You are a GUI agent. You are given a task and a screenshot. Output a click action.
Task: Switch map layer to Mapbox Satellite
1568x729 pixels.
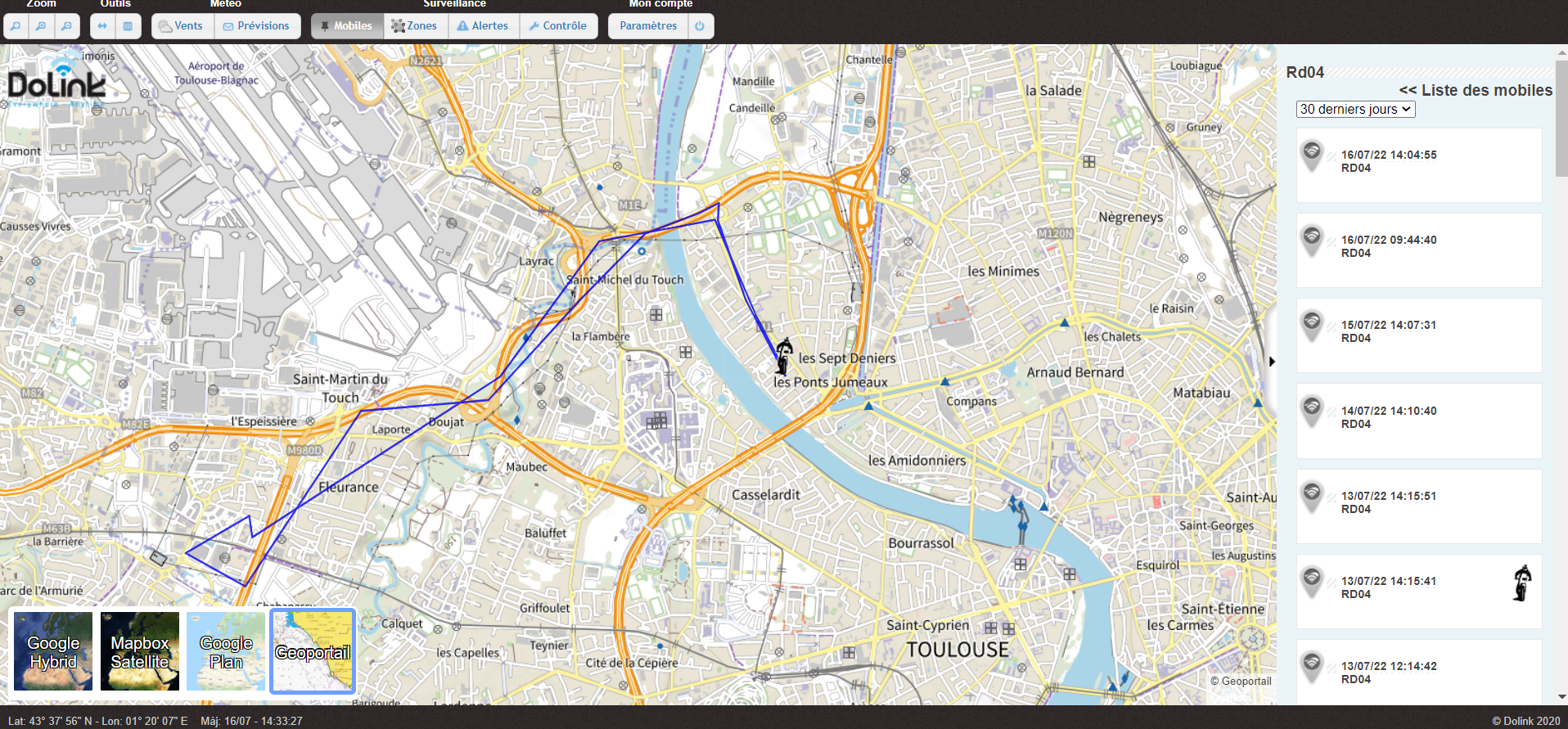coord(140,651)
